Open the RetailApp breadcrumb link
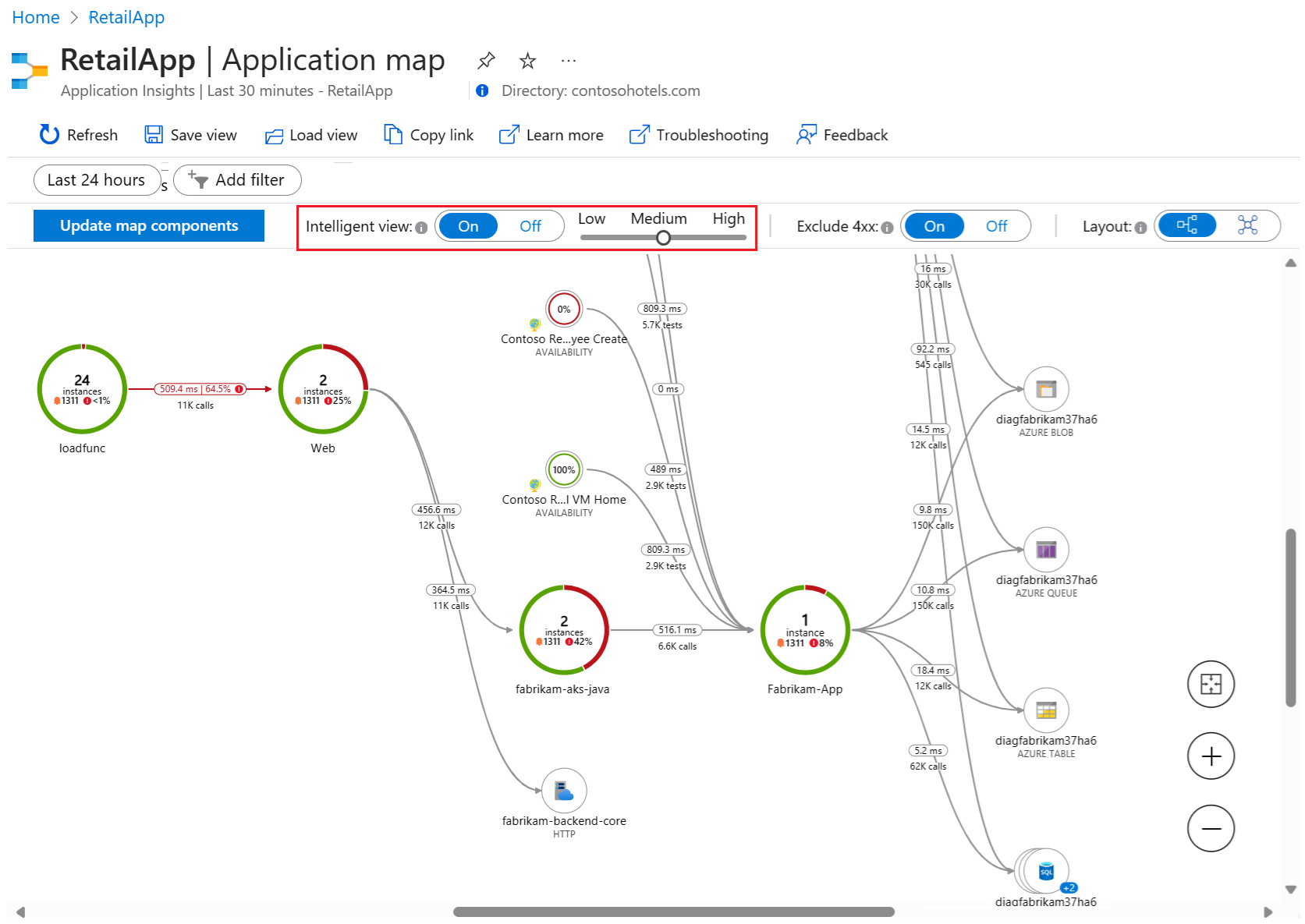This screenshot has height=924, width=1305. 126,17
